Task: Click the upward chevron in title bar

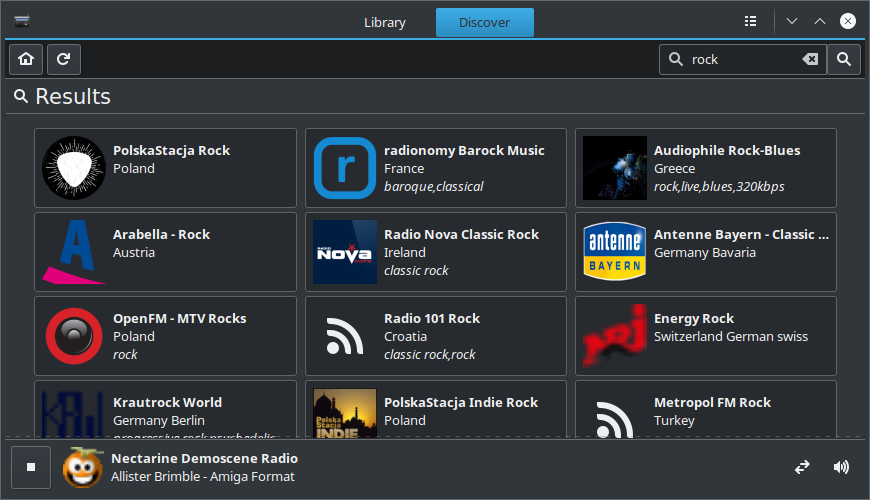Action: [x=820, y=21]
